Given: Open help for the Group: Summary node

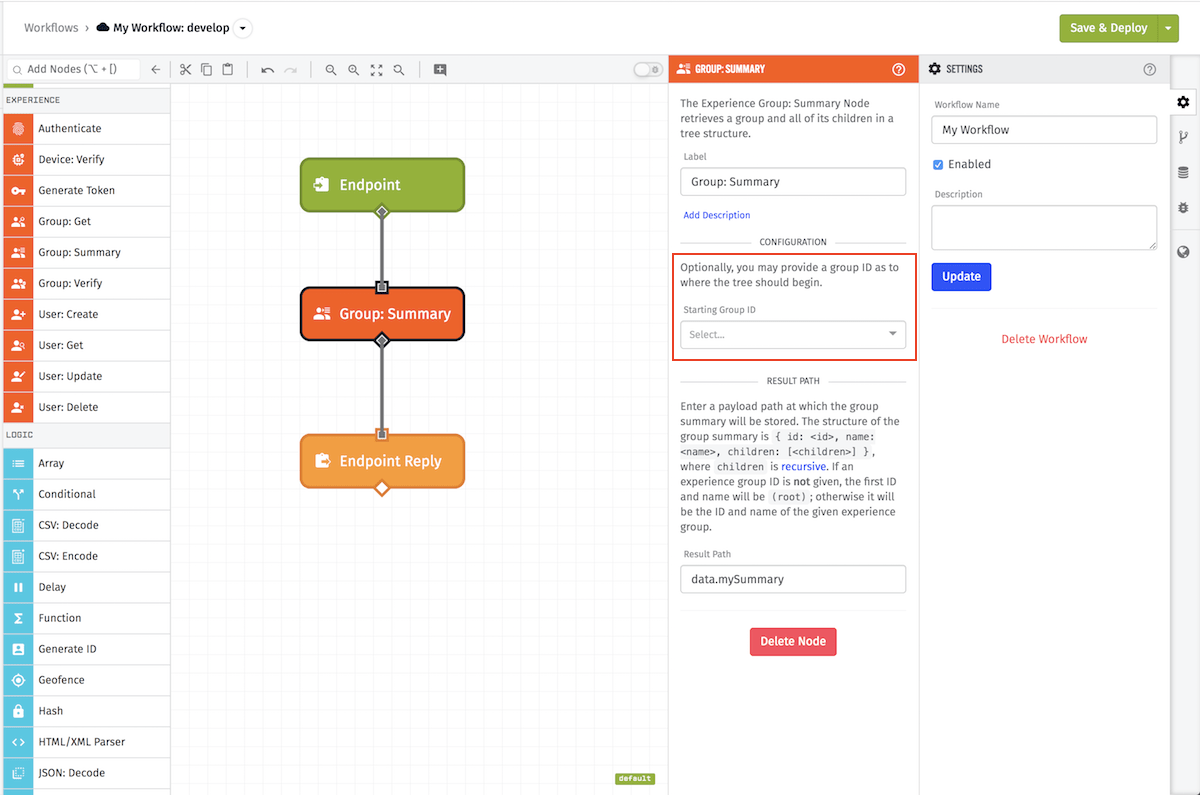Looking at the screenshot, I should click(x=898, y=69).
